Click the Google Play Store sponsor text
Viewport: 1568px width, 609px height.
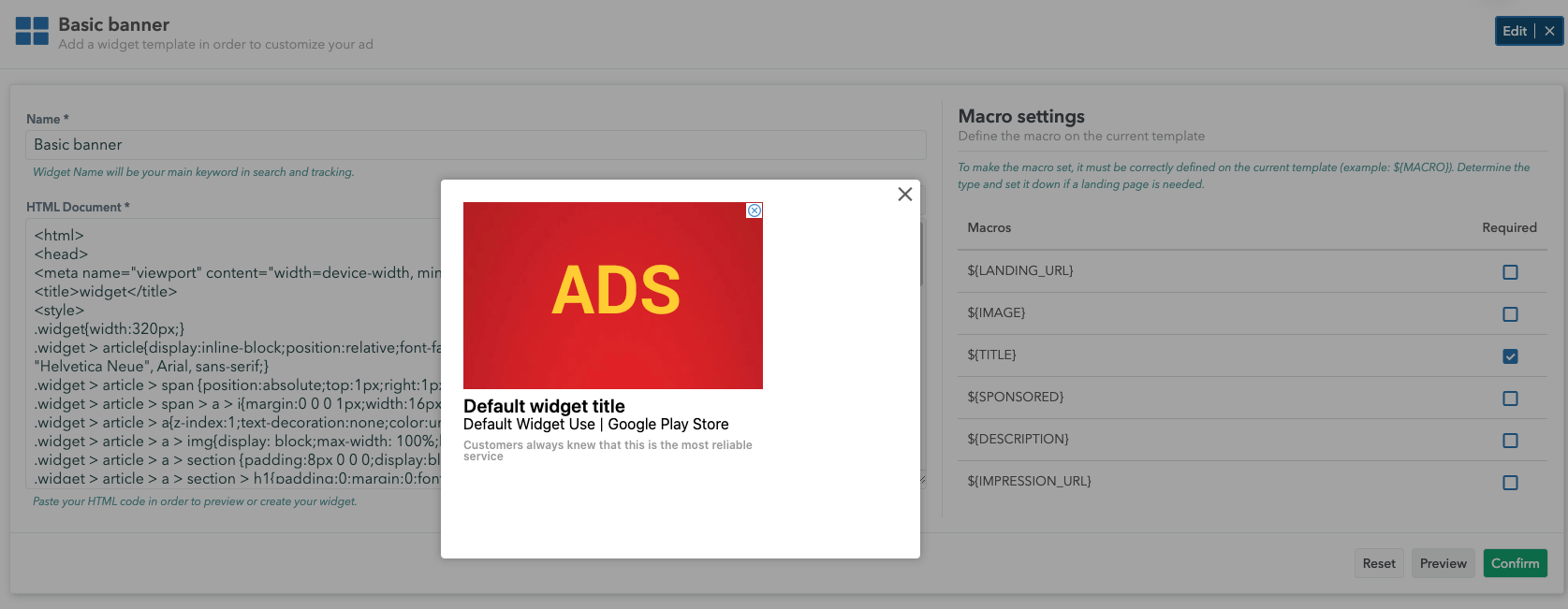pyautogui.click(x=667, y=425)
